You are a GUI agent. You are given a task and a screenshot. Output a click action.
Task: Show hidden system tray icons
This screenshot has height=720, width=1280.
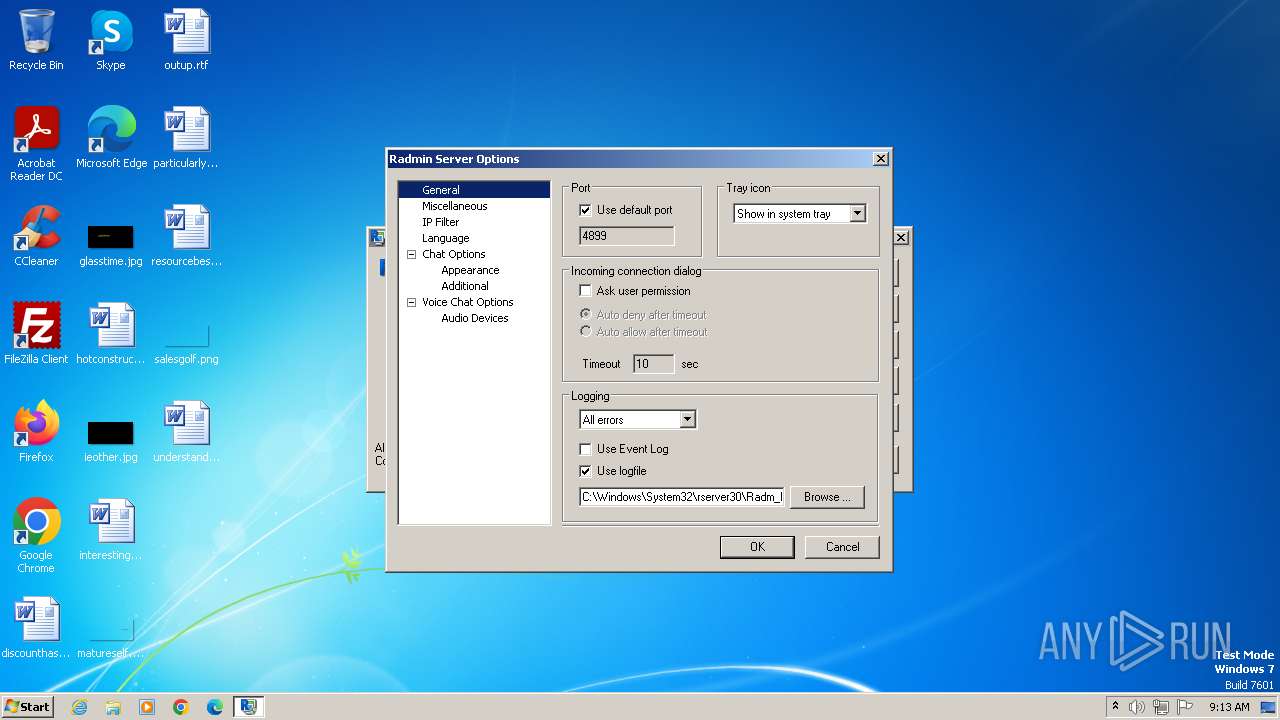[1116, 707]
